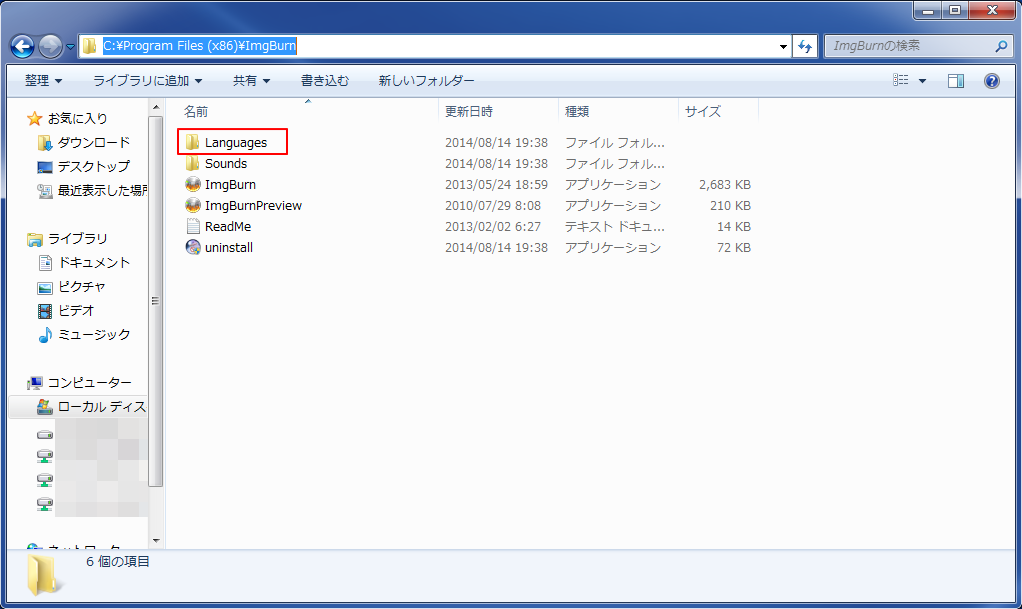Select ローカル ディスク drive
The image size is (1022, 609).
pos(102,407)
